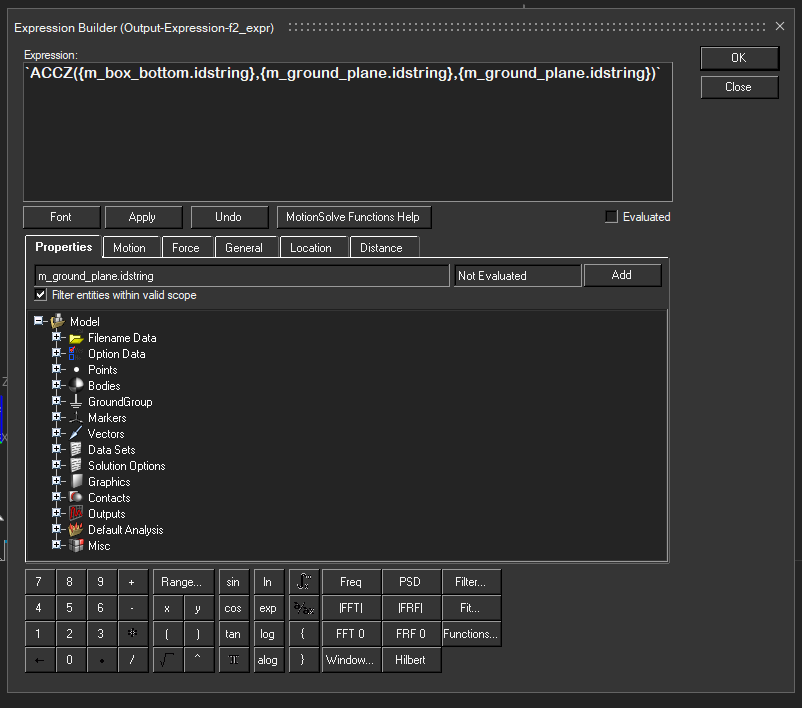Select the Properties tab
802x708 pixels.
pos(63,247)
